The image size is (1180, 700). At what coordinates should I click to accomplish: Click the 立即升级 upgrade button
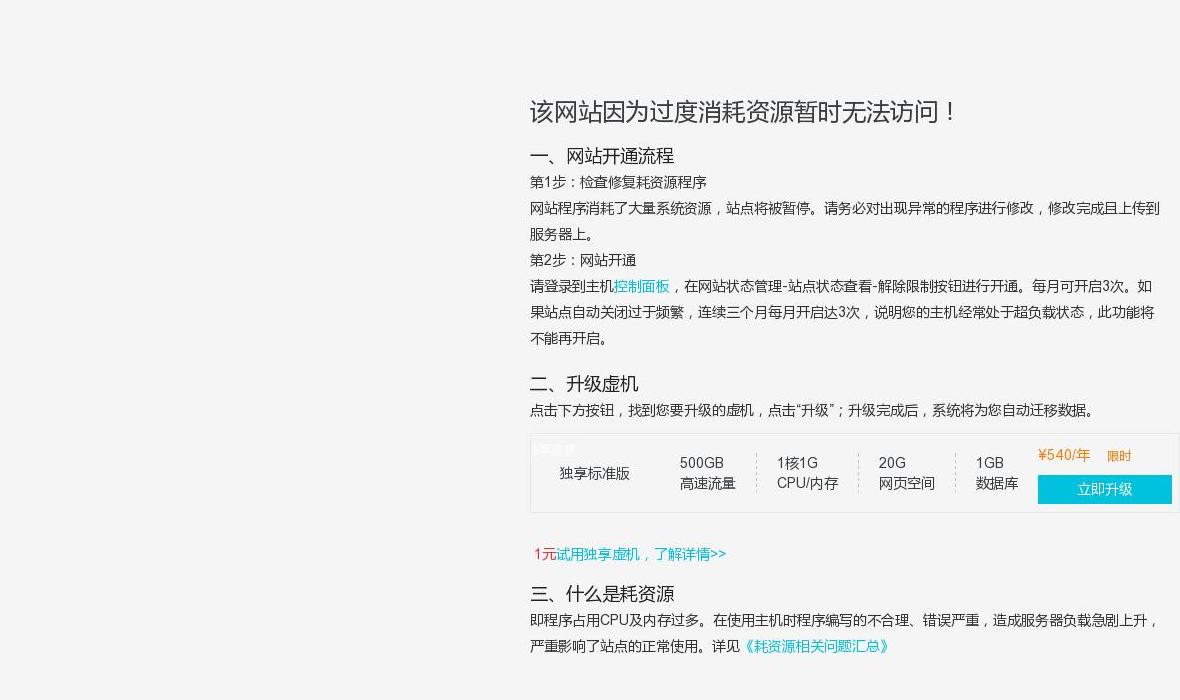(1104, 489)
